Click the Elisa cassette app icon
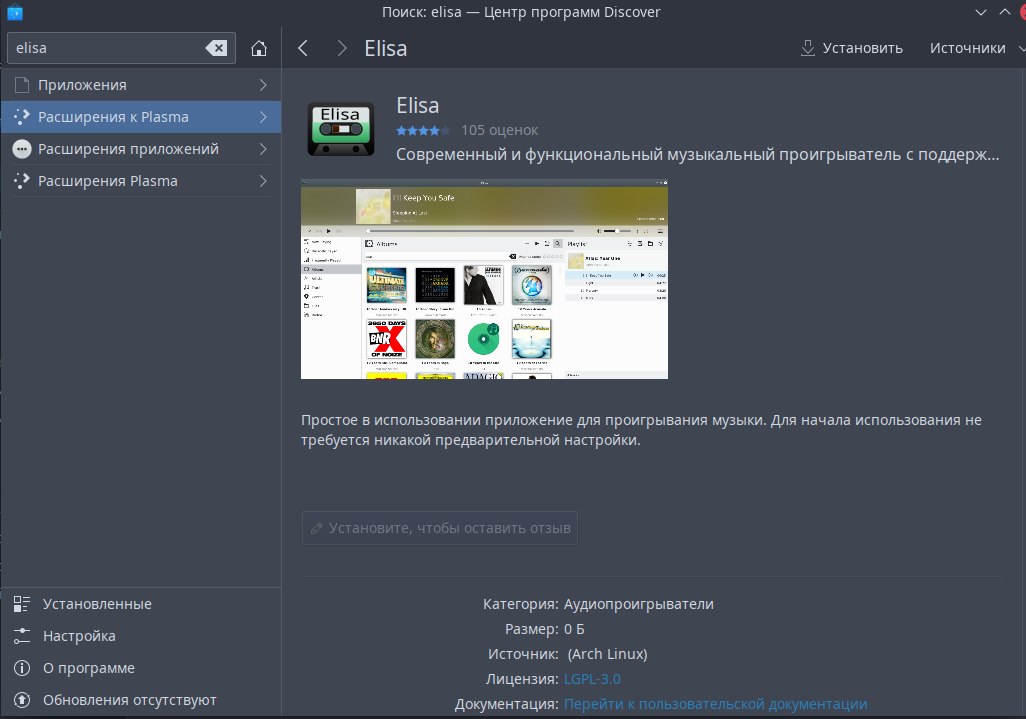The image size is (1026, 719). (x=341, y=129)
